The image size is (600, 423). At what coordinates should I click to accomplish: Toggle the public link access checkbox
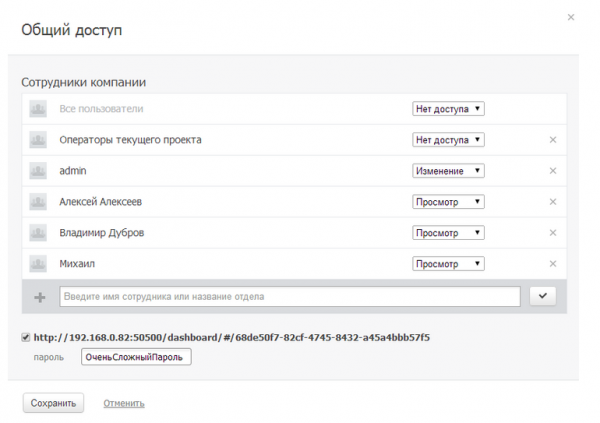click(x=26, y=337)
